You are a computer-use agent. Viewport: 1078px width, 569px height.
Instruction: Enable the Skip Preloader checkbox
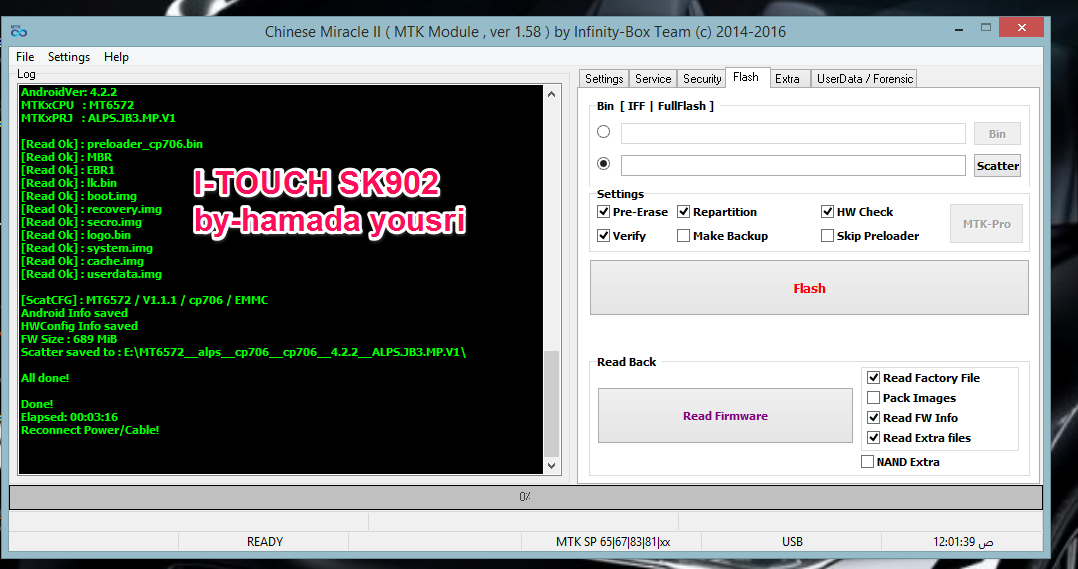(828, 236)
